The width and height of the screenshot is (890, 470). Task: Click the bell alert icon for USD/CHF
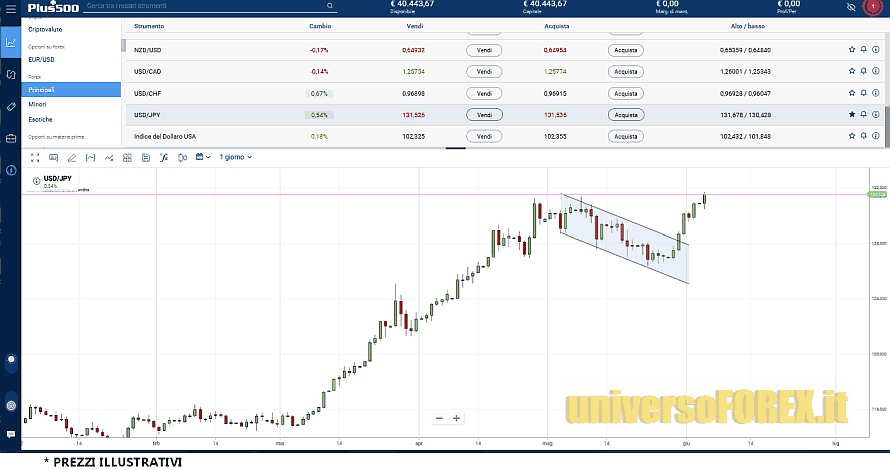tap(863, 93)
